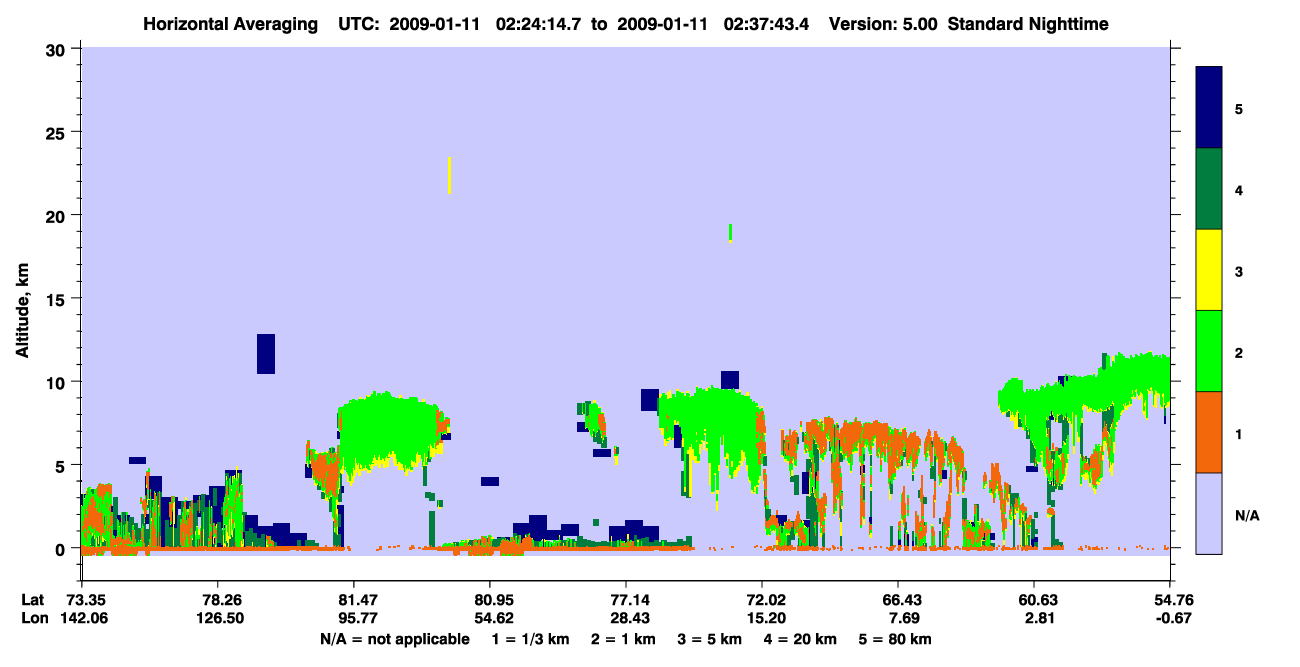Viewport: 1300px width, 667px height.
Task: Click the 'Lon' row label
Action: click(x=34, y=619)
